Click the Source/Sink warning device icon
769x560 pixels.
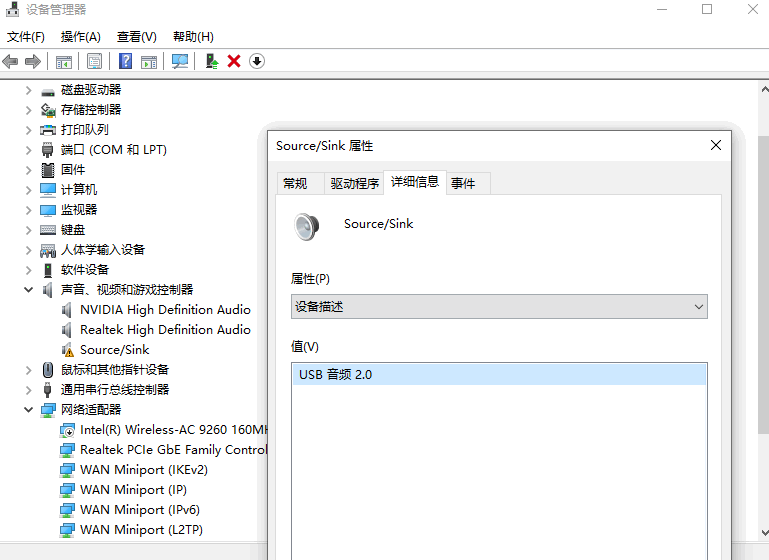click(x=67, y=350)
